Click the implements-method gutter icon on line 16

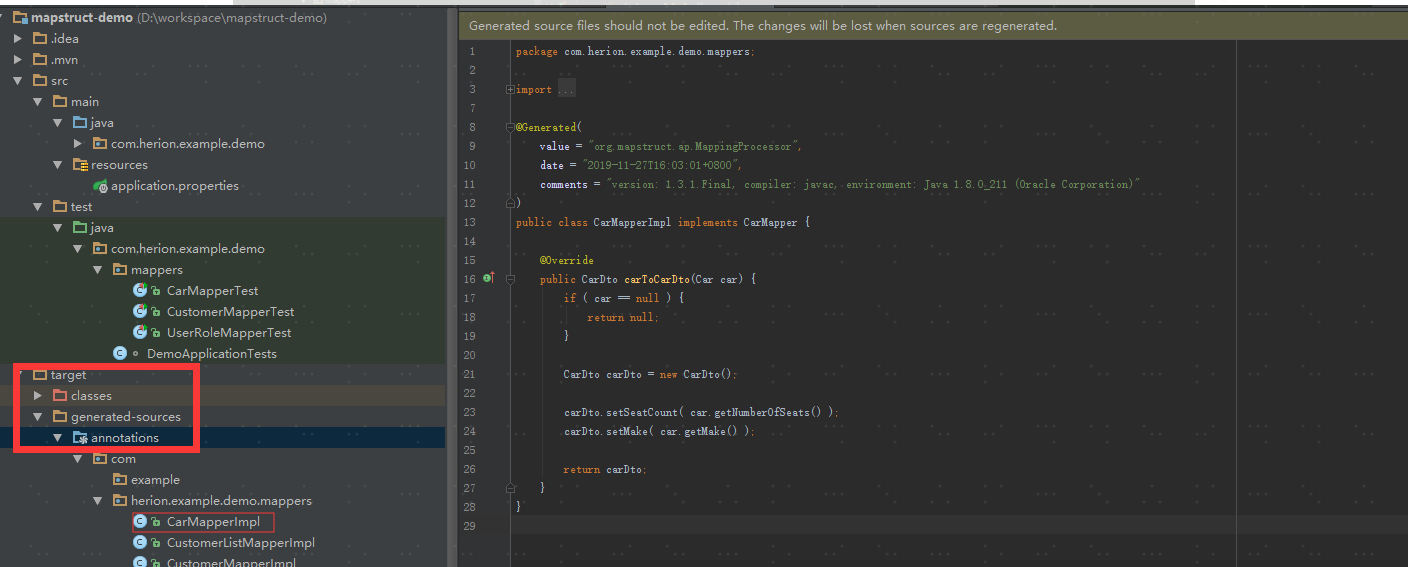[x=489, y=278]
